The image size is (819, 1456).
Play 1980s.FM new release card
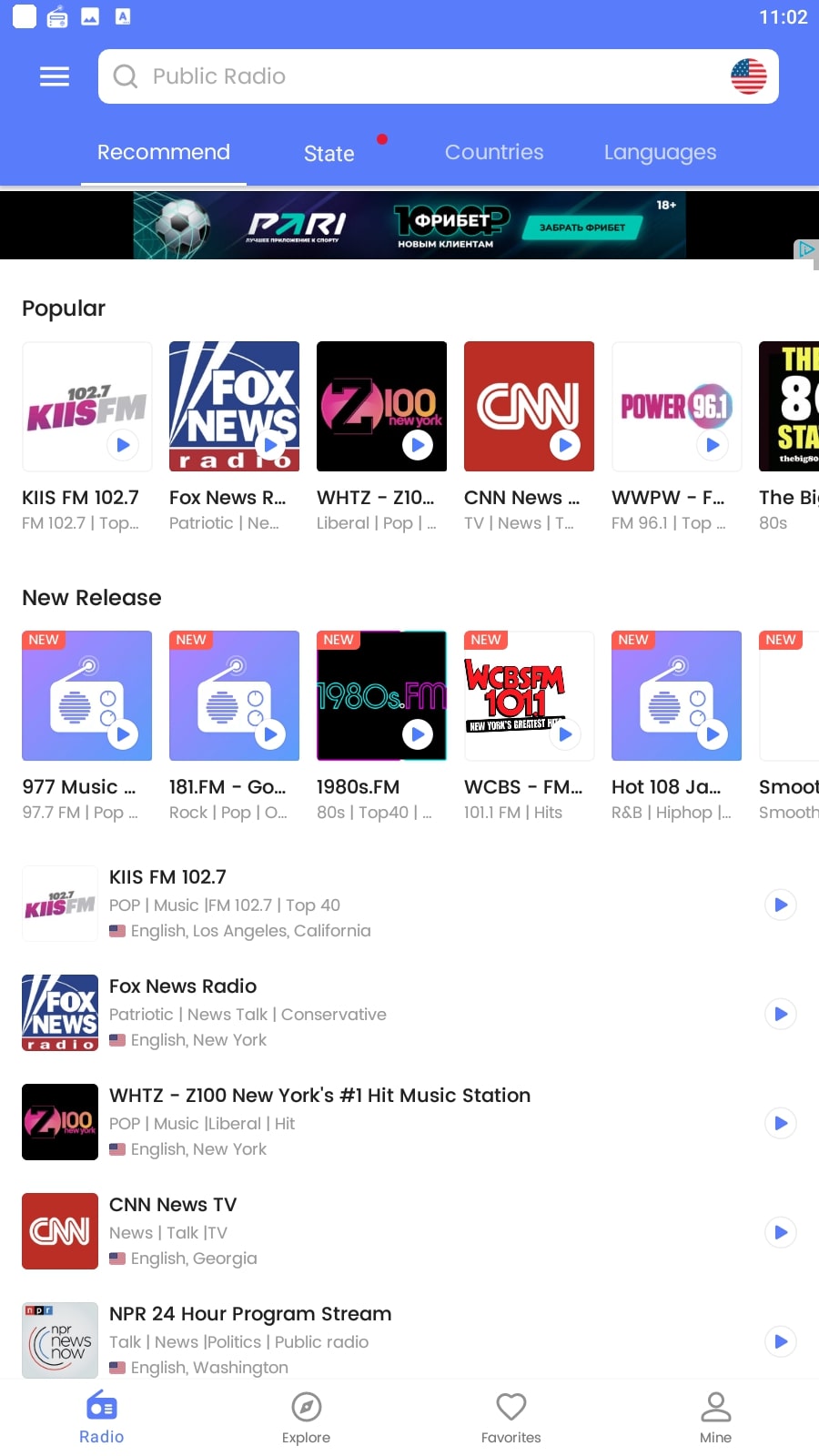point(418,734)
